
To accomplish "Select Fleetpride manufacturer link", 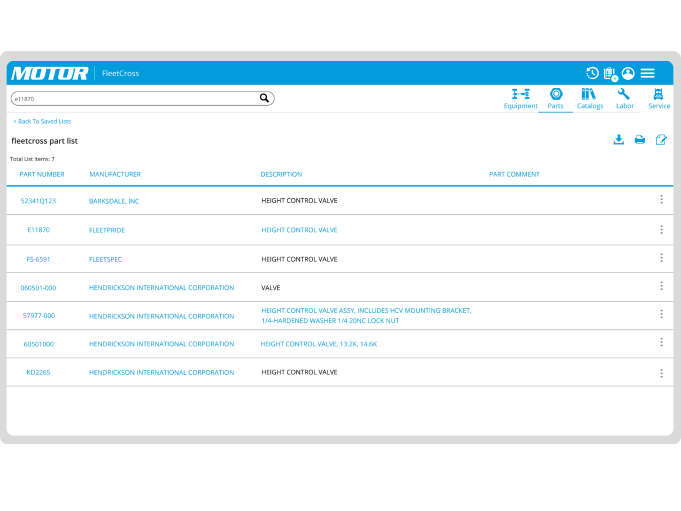I will [107, 230].
